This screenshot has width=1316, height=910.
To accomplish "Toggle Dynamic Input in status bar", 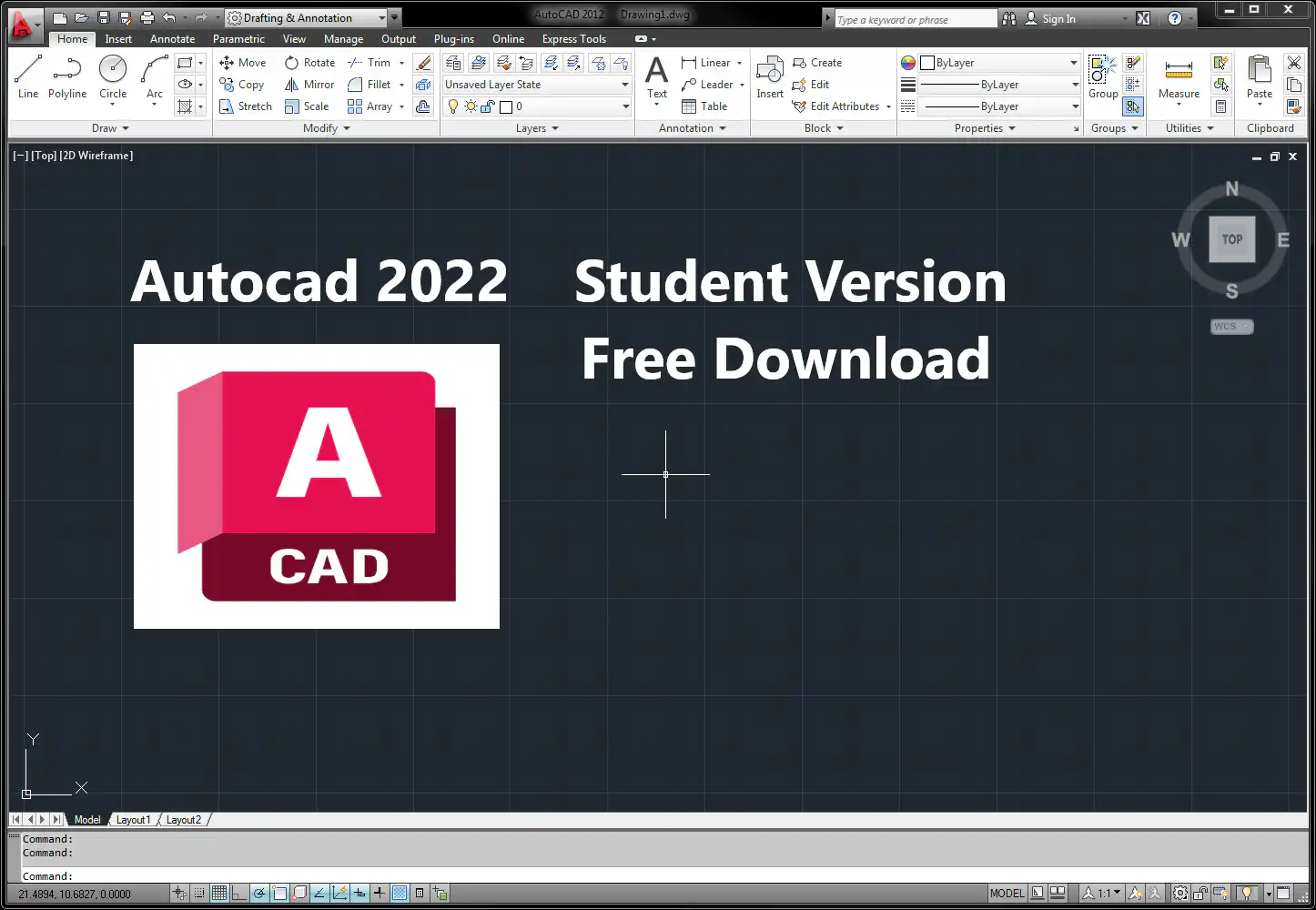I will click(359, 894).
